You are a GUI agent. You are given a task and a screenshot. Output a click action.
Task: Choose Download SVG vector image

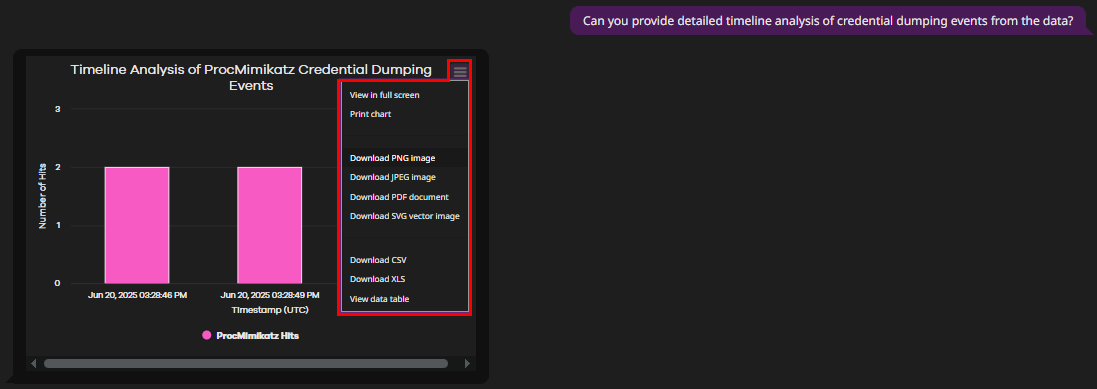[404, 216]
